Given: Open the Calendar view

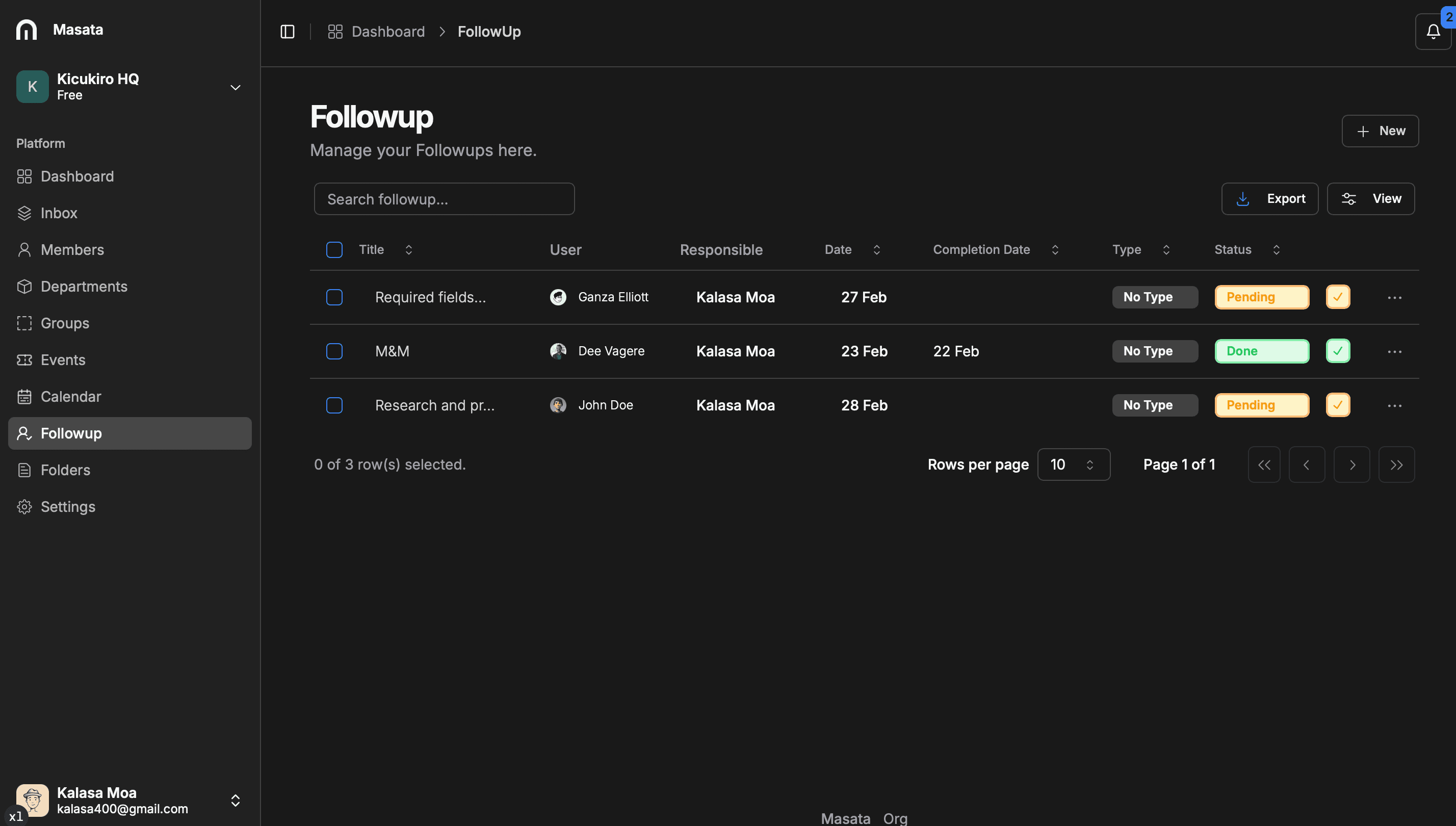Looking at the screenshot, I should pos(70,396).
